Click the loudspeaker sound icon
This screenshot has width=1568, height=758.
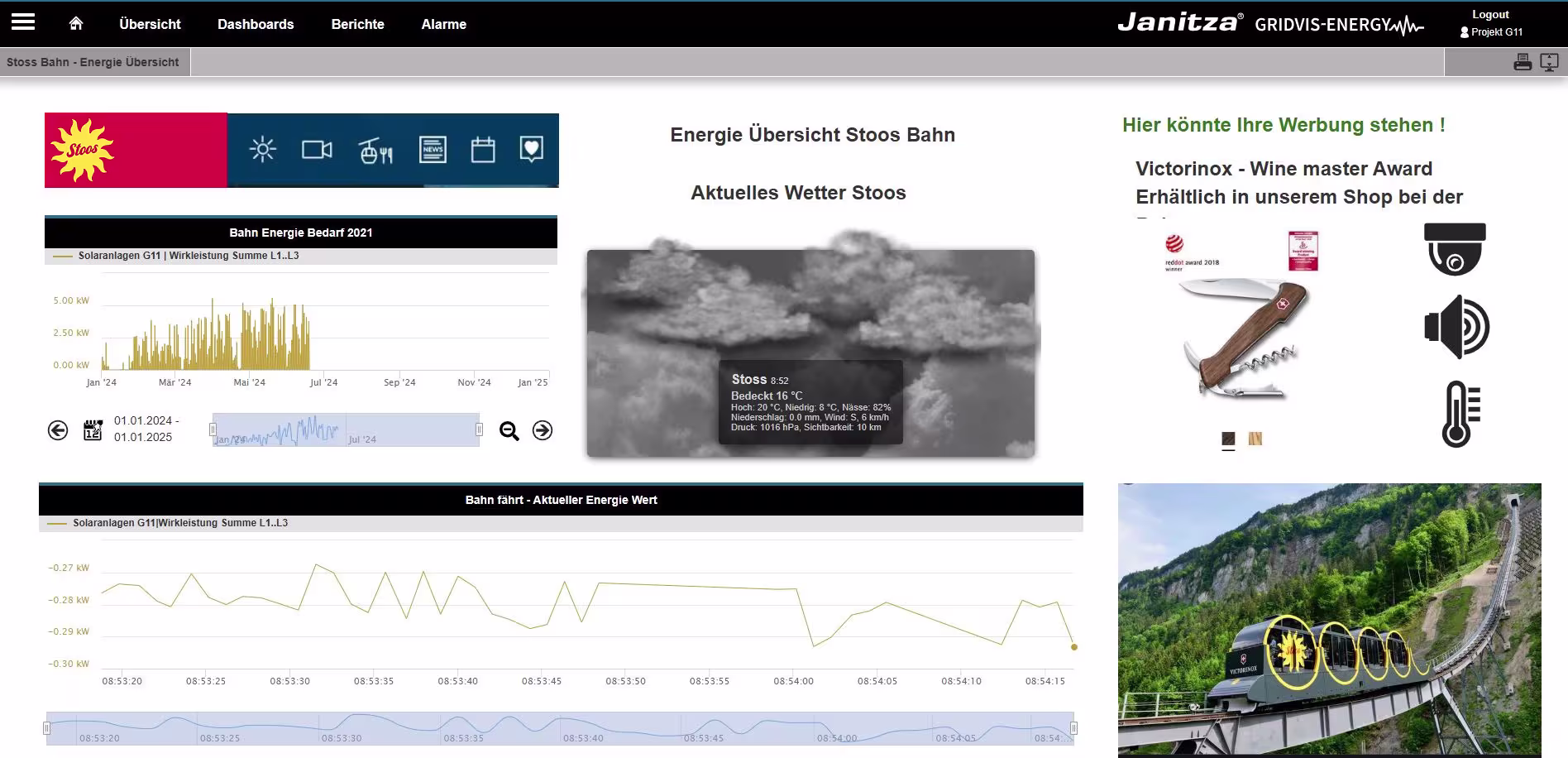click(1456, 327)
